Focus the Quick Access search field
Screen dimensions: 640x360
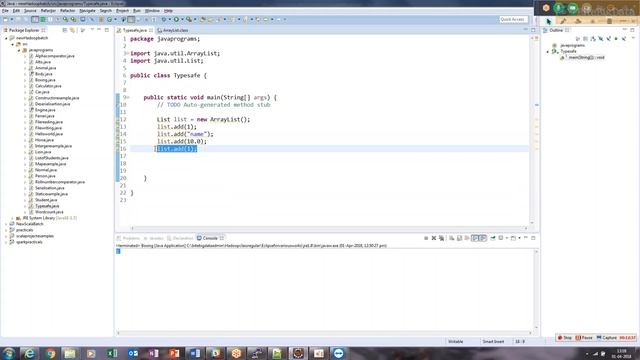point(513,19)
